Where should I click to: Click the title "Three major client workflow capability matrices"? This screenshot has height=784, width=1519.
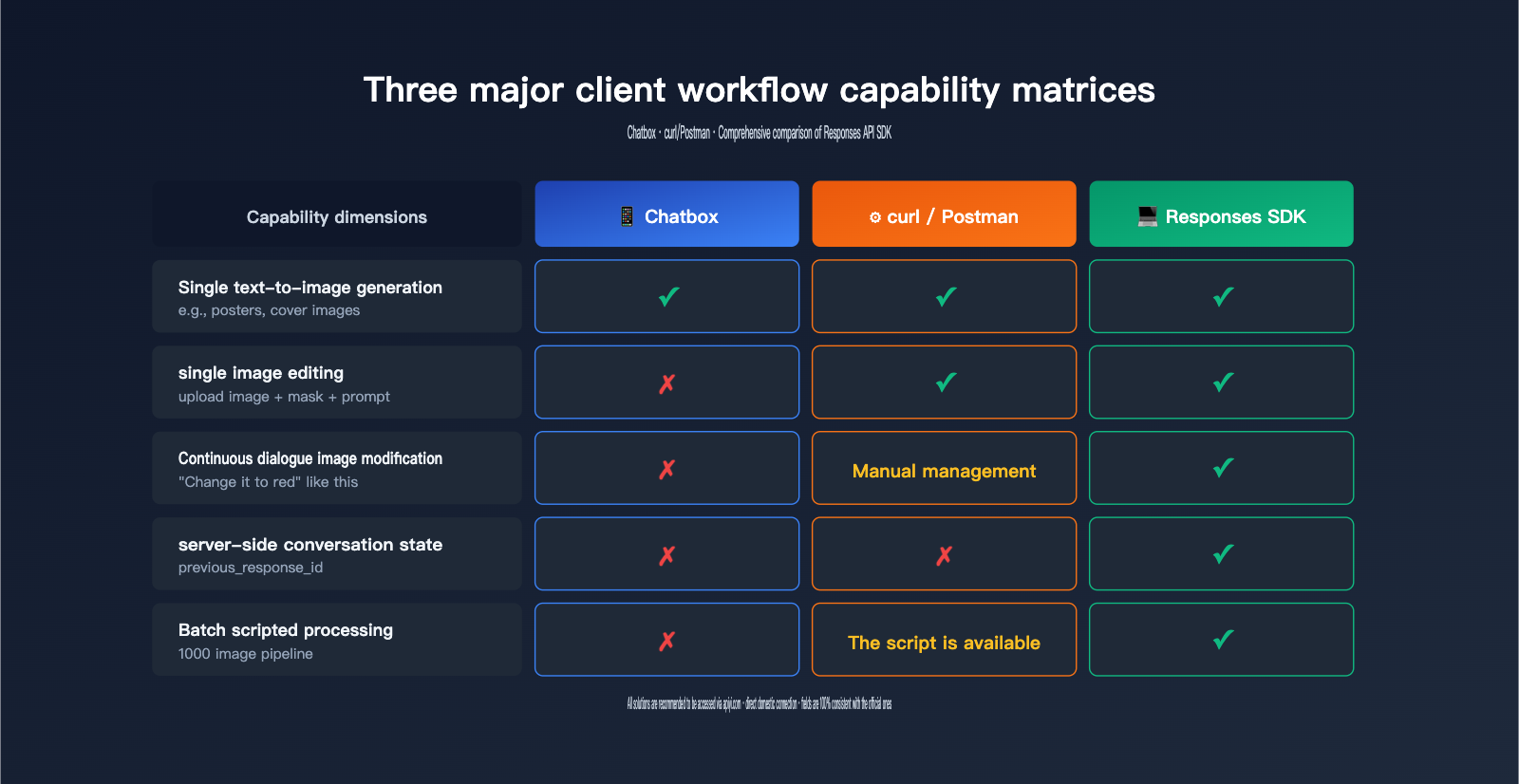pos(759,90)
